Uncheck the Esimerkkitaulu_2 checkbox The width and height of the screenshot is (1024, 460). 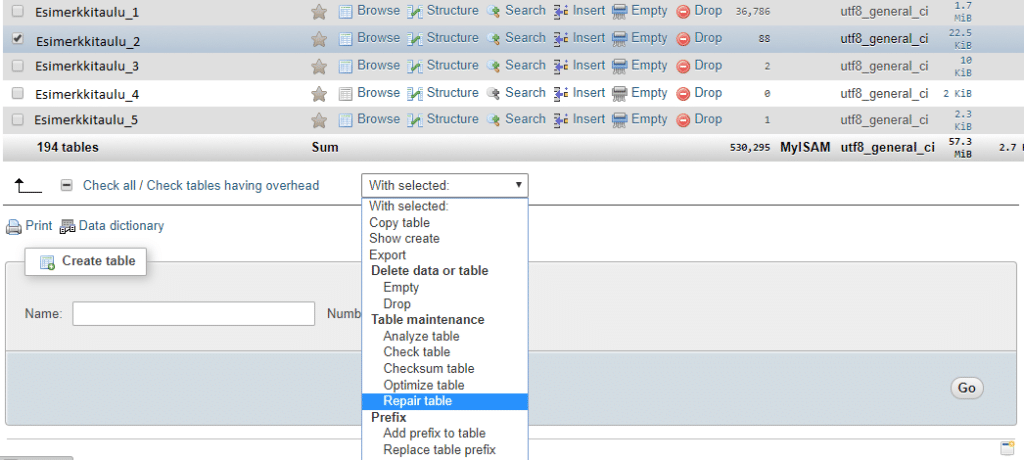[x=17, y=39]
